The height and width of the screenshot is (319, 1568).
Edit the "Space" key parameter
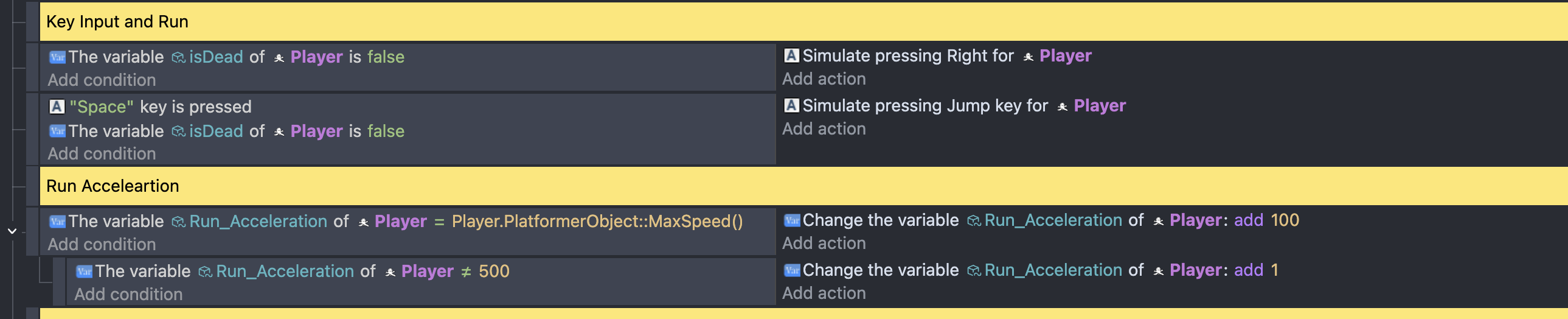coord(102,107)
